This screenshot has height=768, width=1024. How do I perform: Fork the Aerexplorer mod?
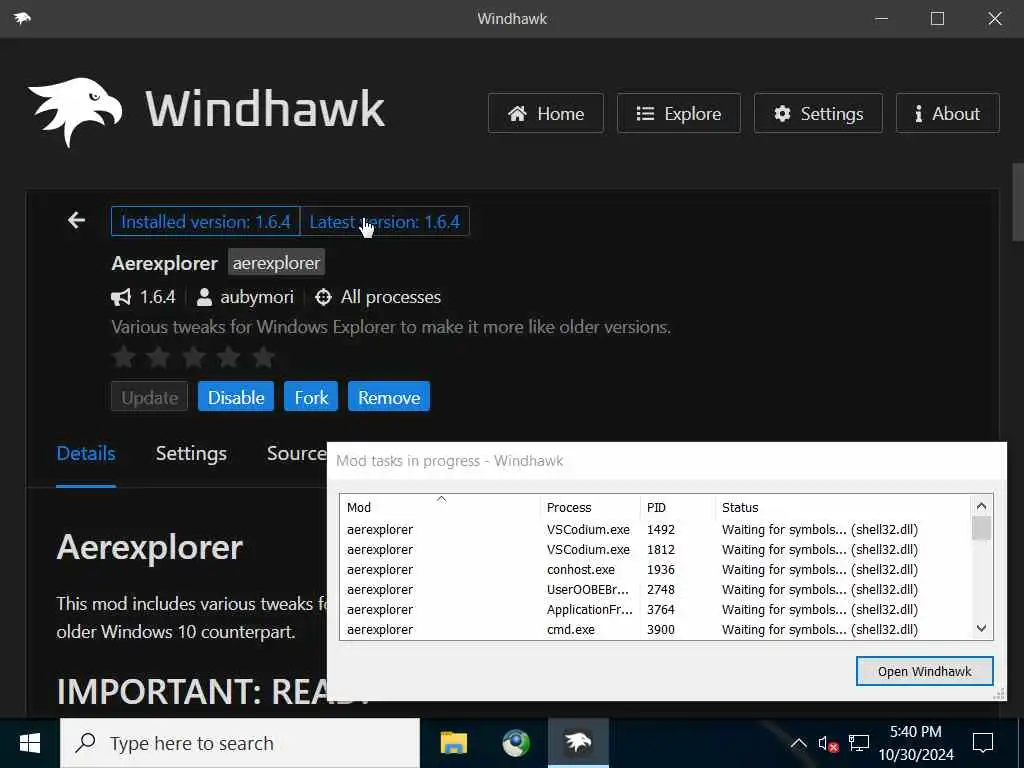point(311,396)
